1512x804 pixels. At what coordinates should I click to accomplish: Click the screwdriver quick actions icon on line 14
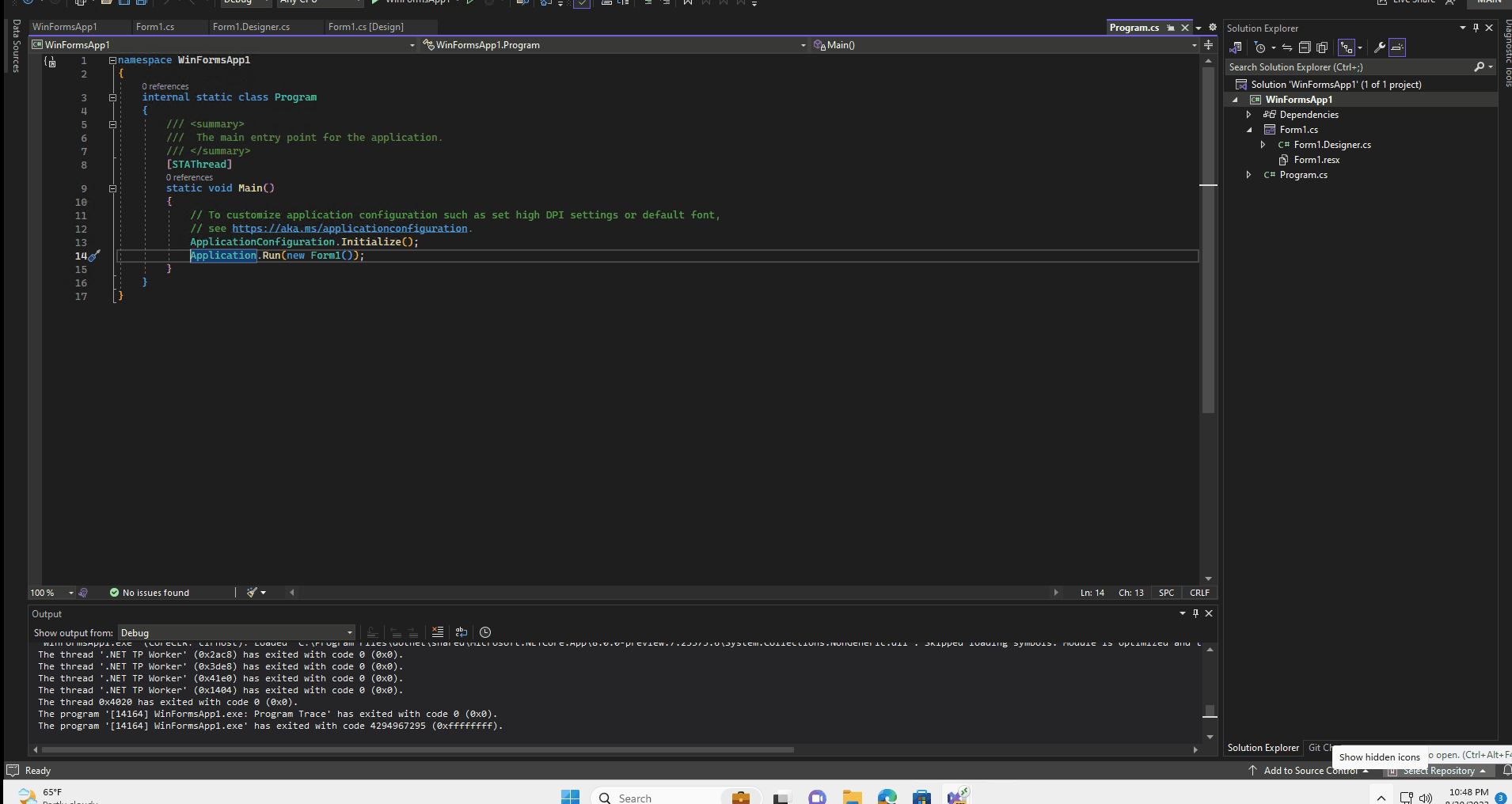(94, 256)
